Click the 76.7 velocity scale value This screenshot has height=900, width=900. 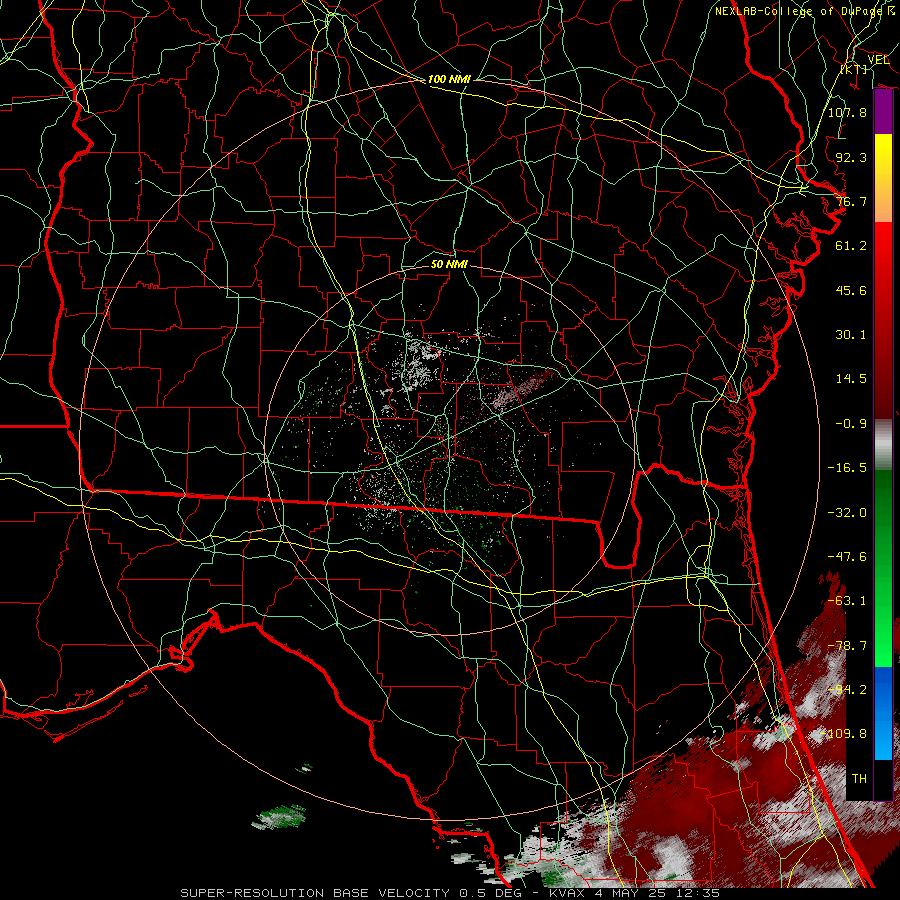(851, 201)
